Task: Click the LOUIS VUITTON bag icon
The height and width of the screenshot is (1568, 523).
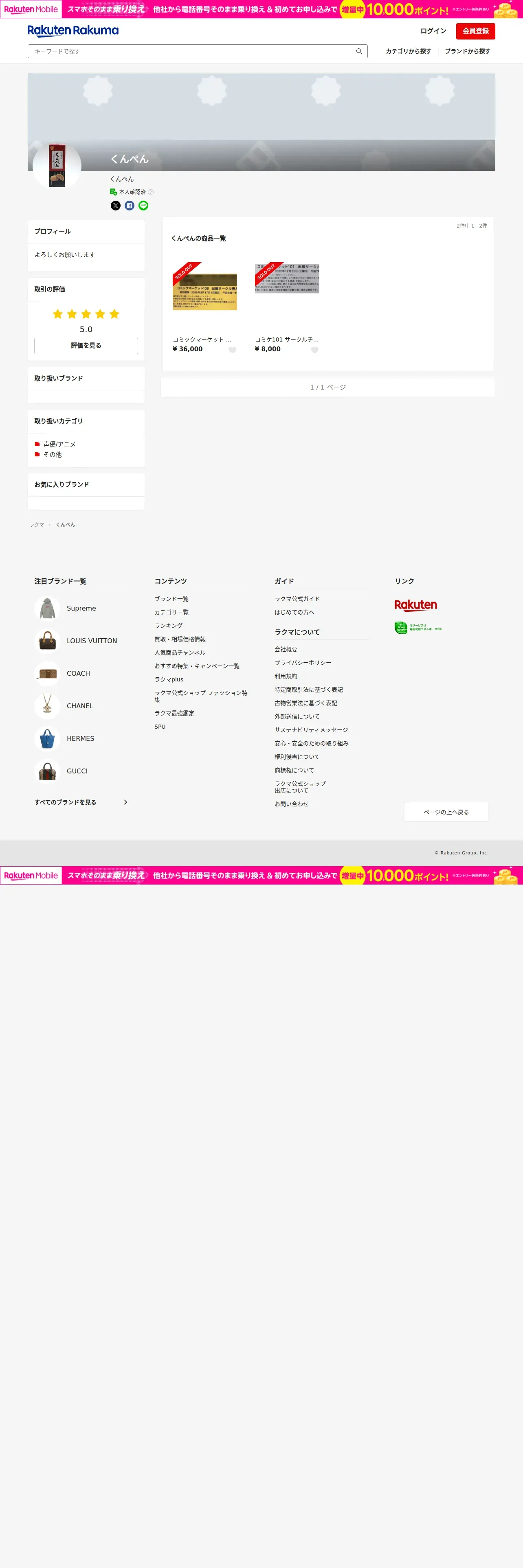Action: pos(47,641)
